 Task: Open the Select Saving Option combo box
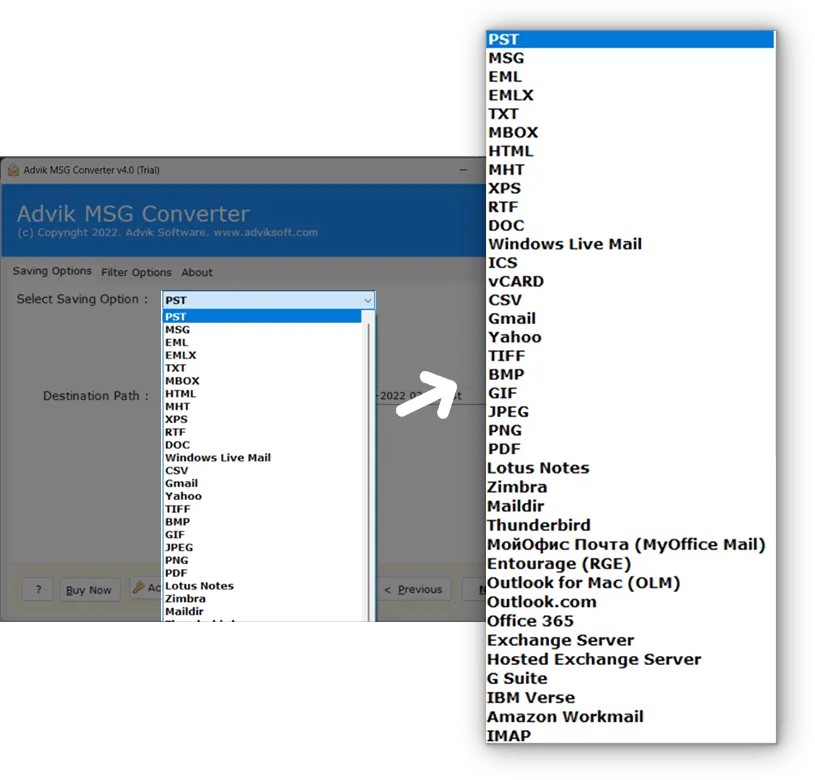[x=268, y=300]
